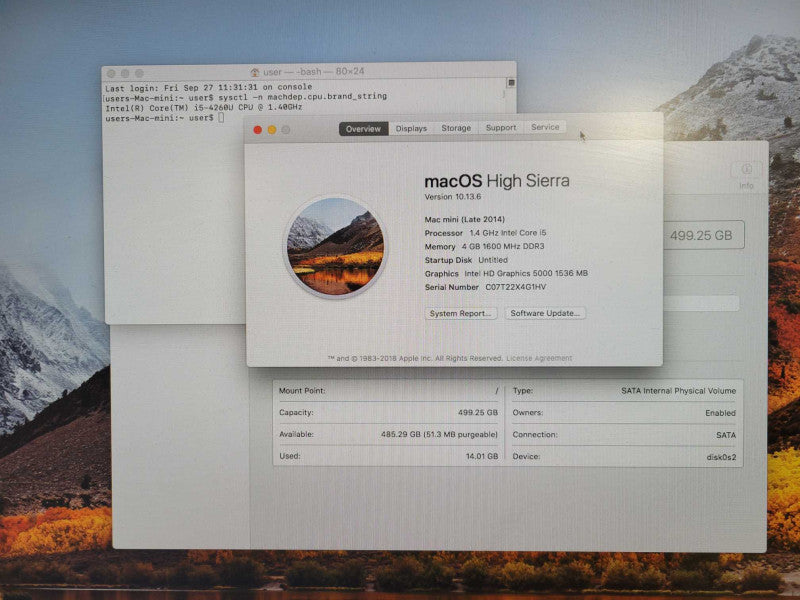Screen dimensions: 800x600
Task: Click the Device disk0s2 row
Action: tap(624, 457)
